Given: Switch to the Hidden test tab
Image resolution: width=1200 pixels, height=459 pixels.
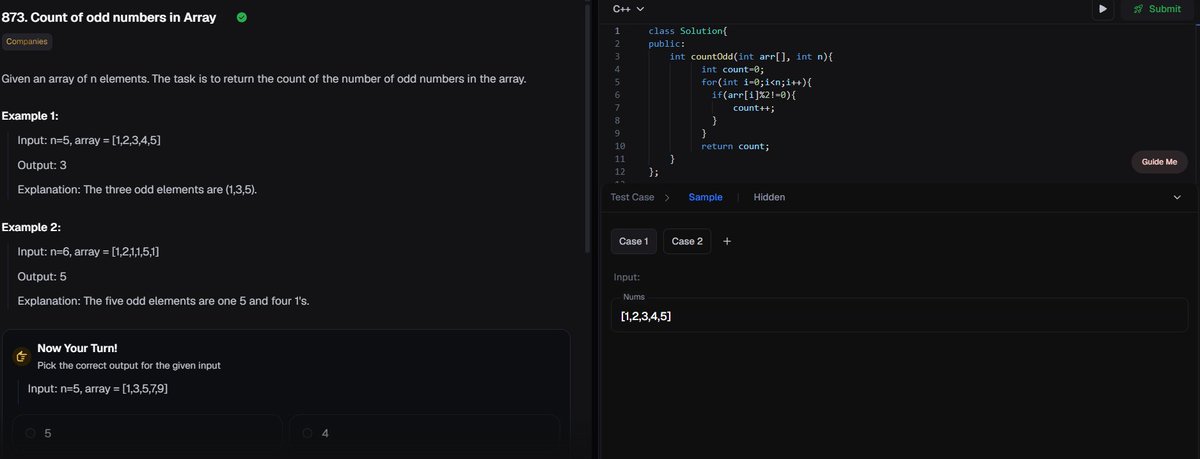Looking at the screenshot, I should (x=769, y=197).
